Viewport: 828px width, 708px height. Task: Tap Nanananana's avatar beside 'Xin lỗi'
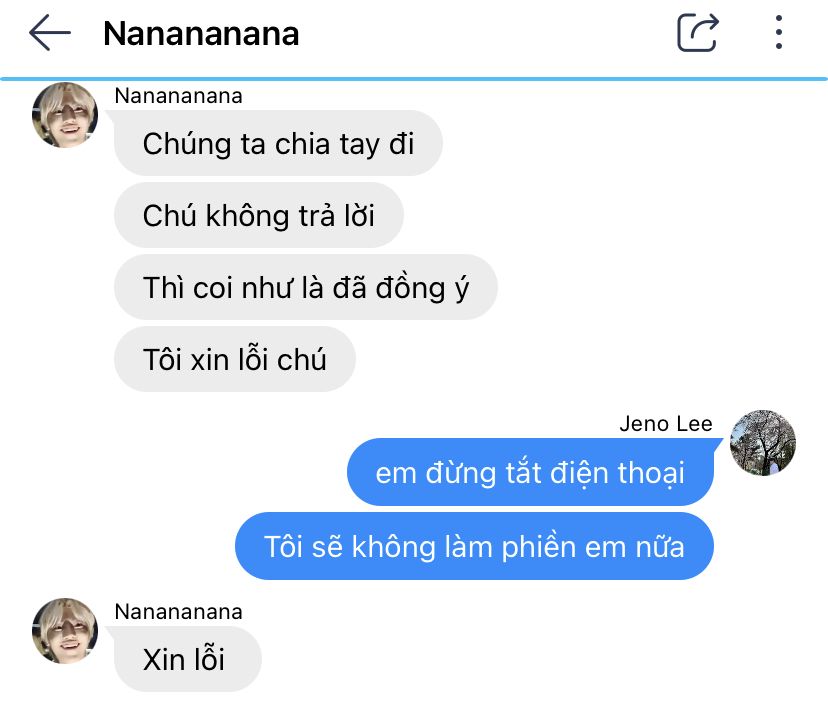coord(65,630)
